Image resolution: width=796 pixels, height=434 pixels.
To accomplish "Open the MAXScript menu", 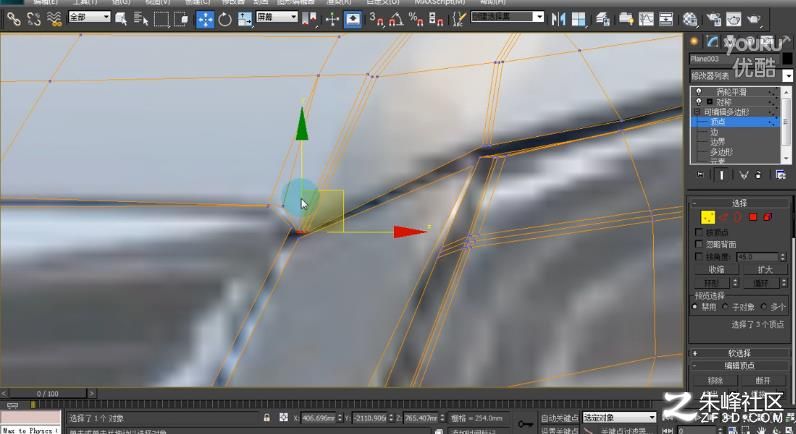I will tap(440, 2).
